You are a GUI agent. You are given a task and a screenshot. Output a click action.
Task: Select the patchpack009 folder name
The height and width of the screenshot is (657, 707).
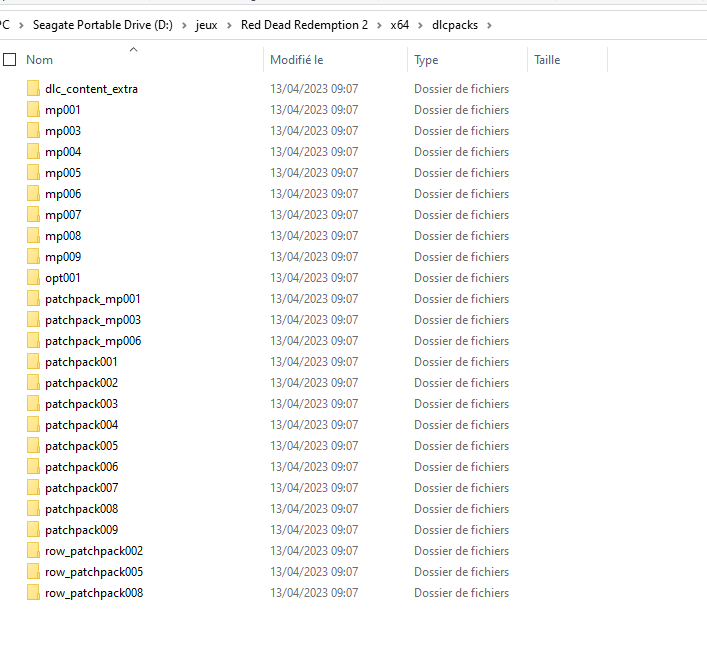point(82,530)
